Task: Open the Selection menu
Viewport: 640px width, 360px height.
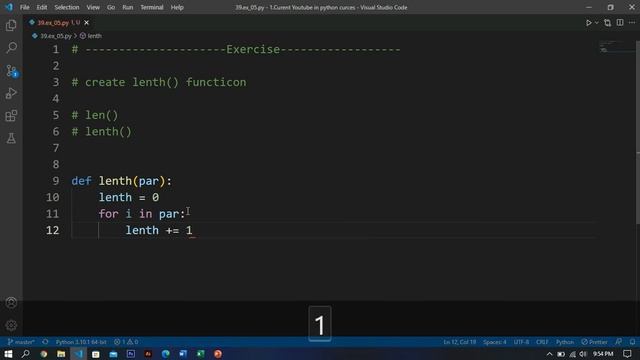Action: click(67, 7)
